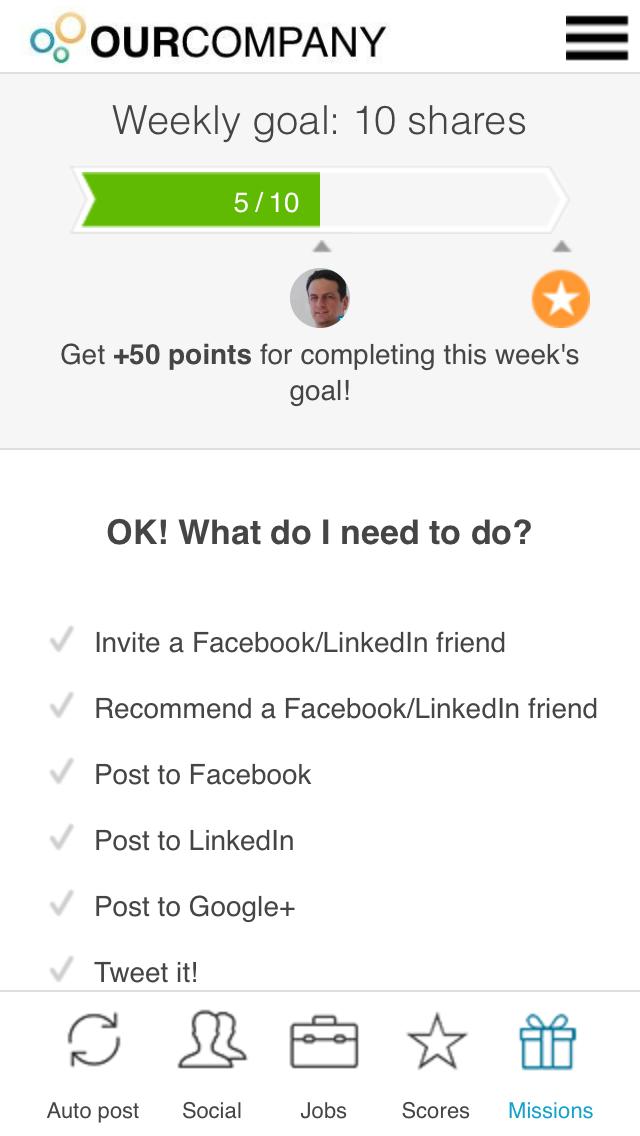Image resolution: width=640 pixels, height=1136 pixels.
Task: Switch to the Auto post tab label
Action: pos(93,1110)
